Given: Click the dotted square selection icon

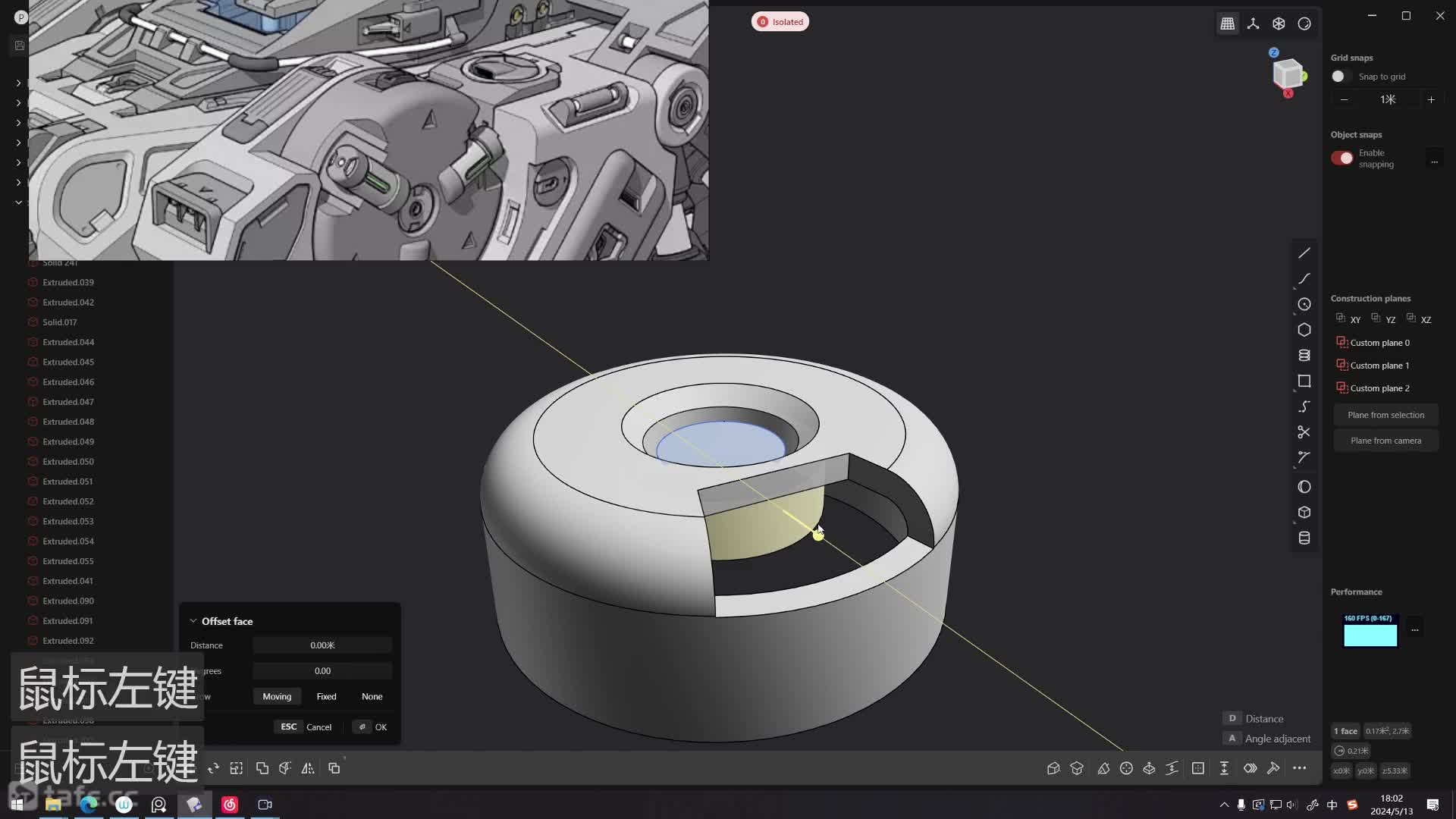Looking at the screenshot, I should pyautogui.click(x=1198, y=768).
